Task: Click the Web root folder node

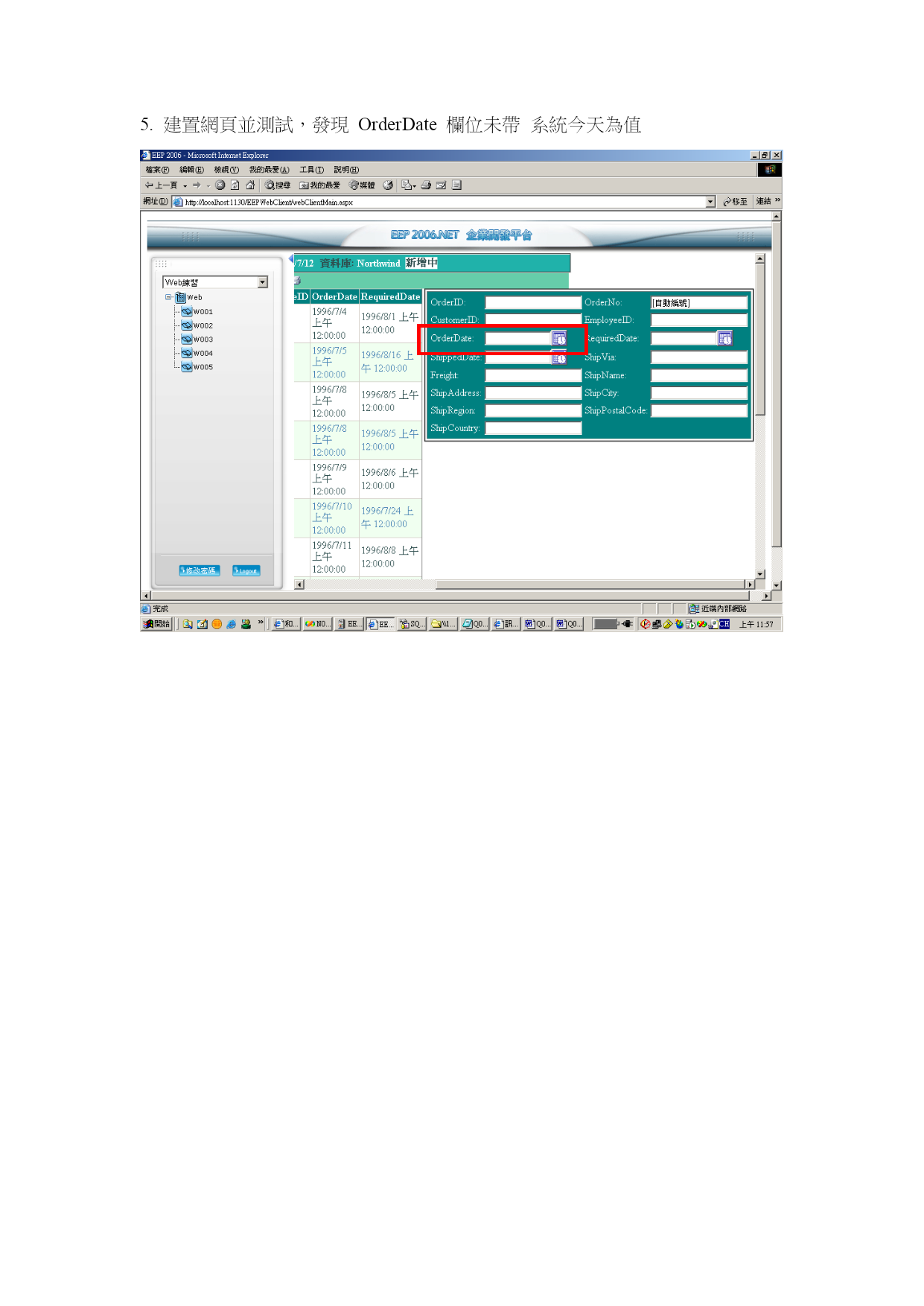Action: pos(189,297)
